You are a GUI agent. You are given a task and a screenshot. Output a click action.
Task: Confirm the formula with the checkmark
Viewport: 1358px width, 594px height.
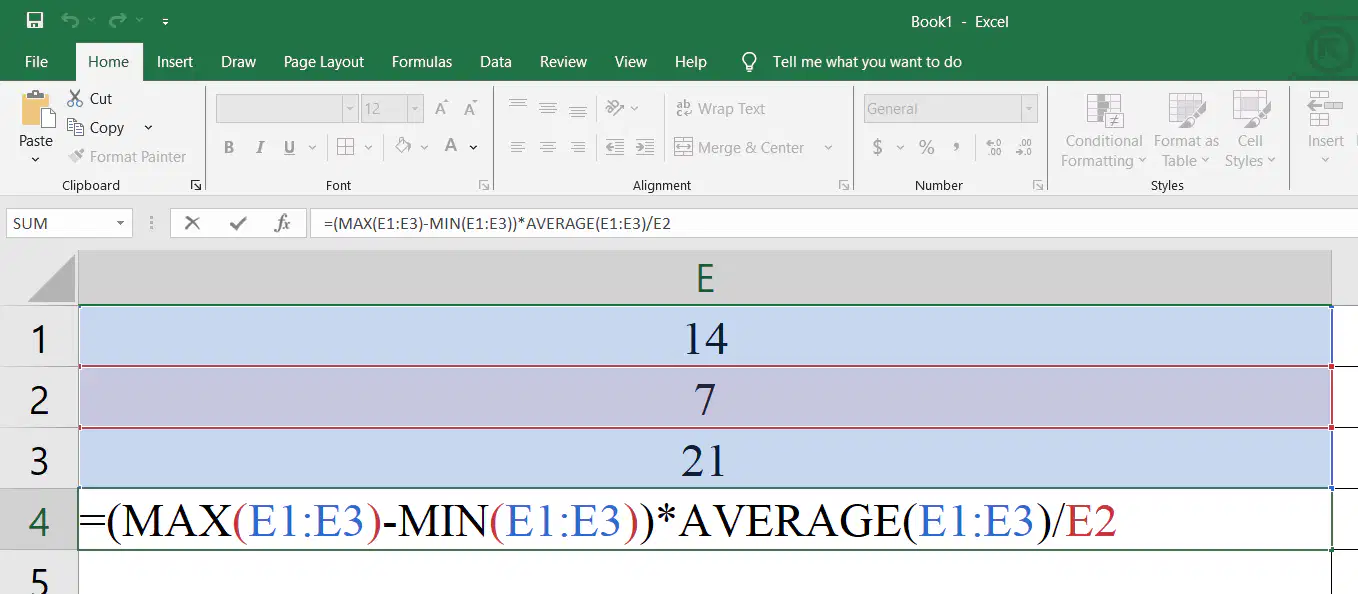click(238, 223)
